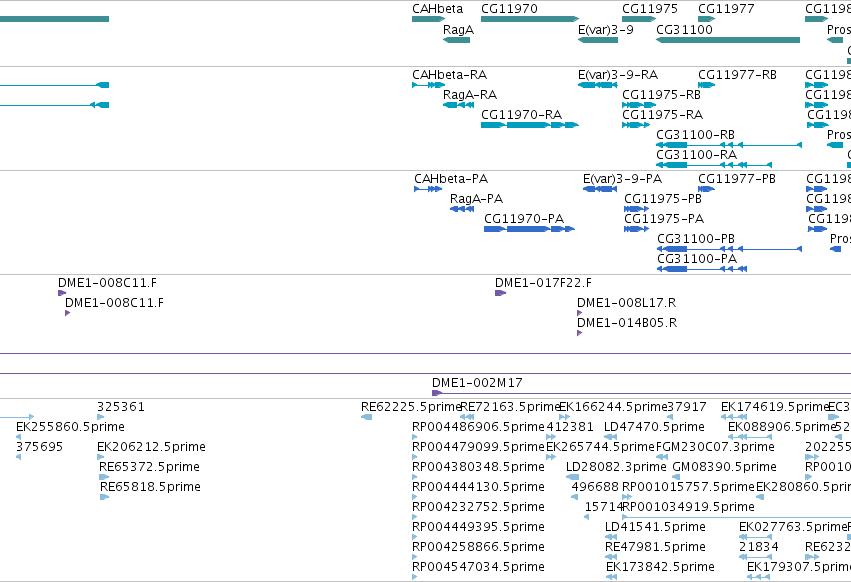Select the EK255860.5prime EST
Image resolution: width=851 pixels, height=582 pixels.
click(18, 437)
